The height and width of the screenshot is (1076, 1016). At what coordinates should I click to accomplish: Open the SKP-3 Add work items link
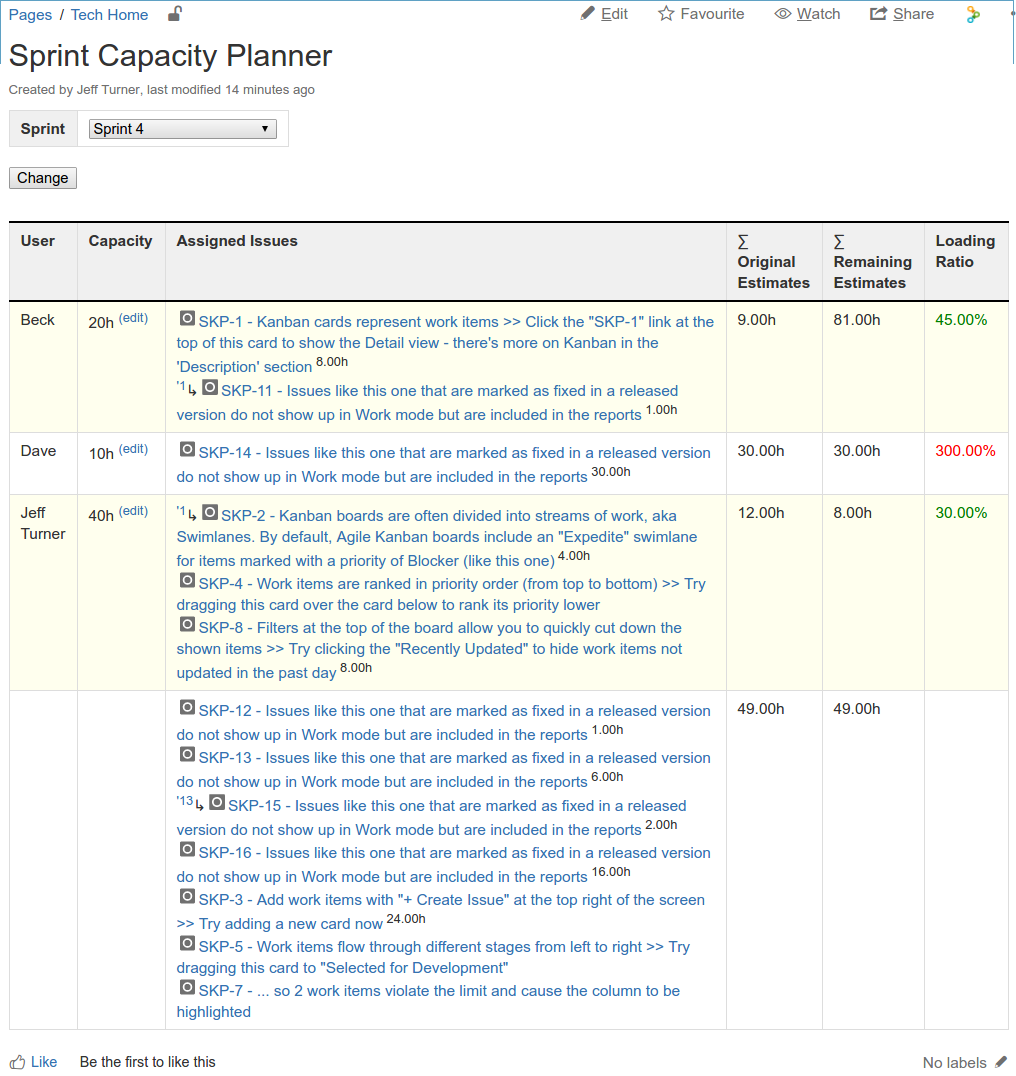451,900
